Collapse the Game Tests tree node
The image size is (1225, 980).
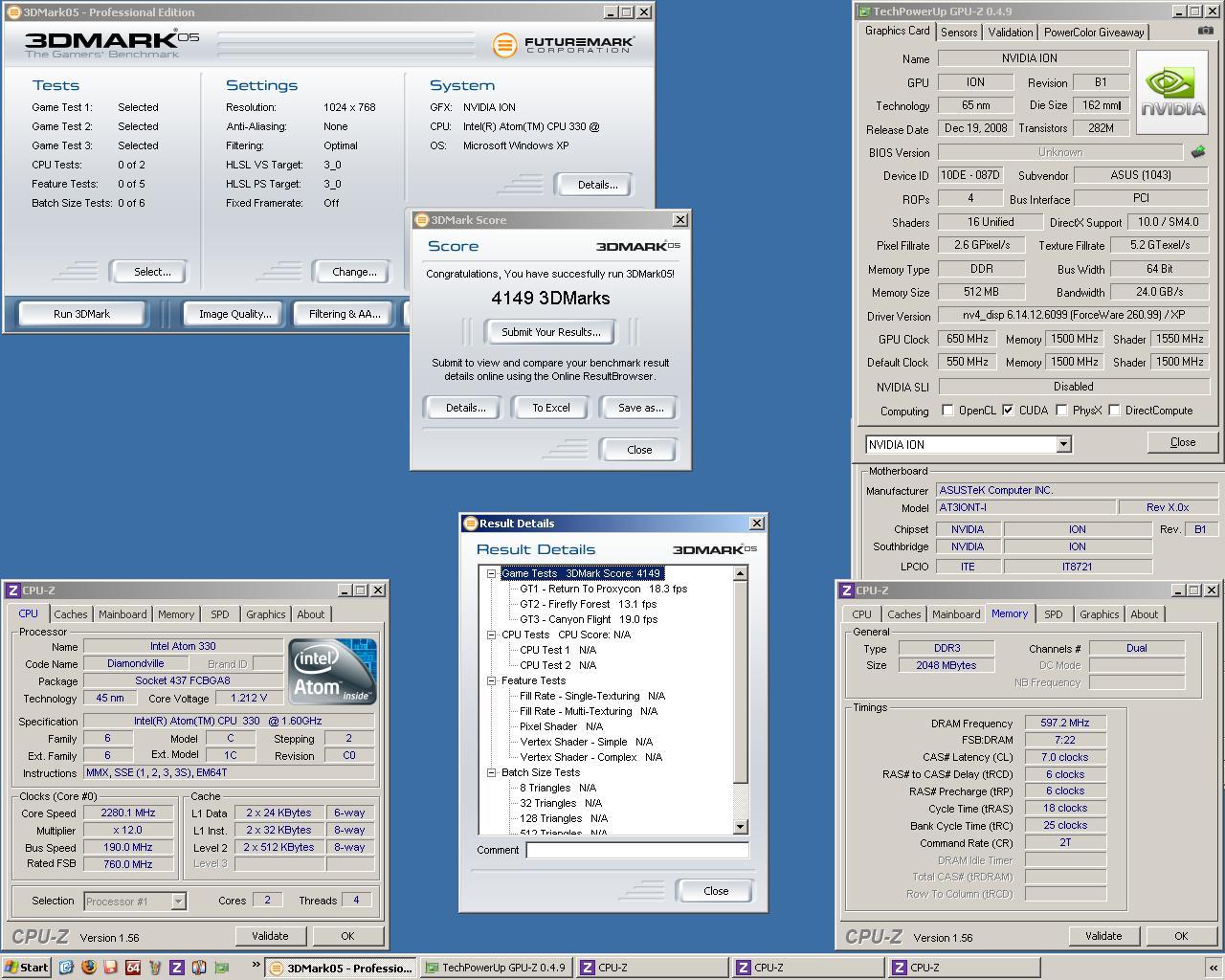pyautogui.click(x=491, y=573)
